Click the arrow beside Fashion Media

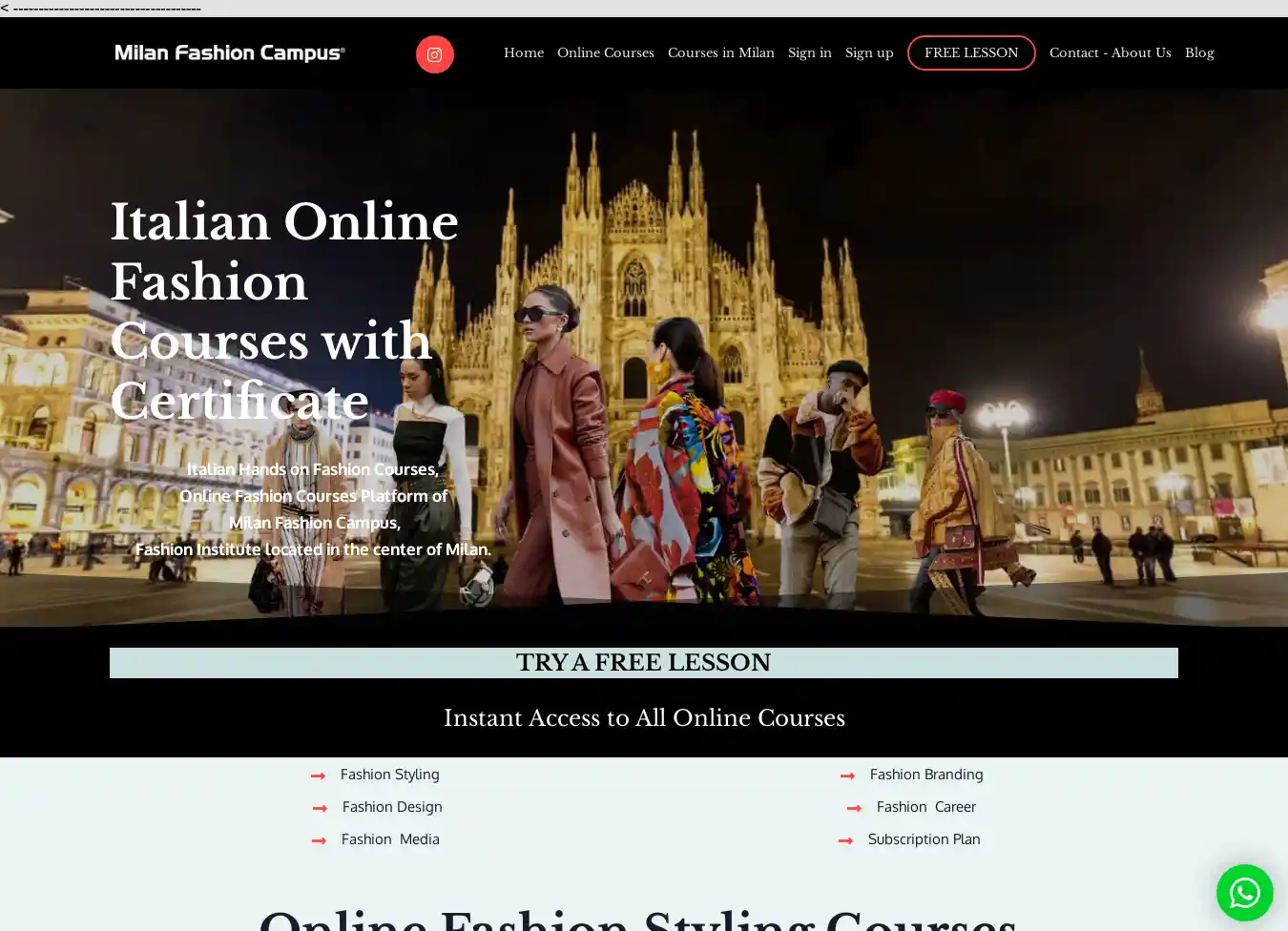(320, 840)
